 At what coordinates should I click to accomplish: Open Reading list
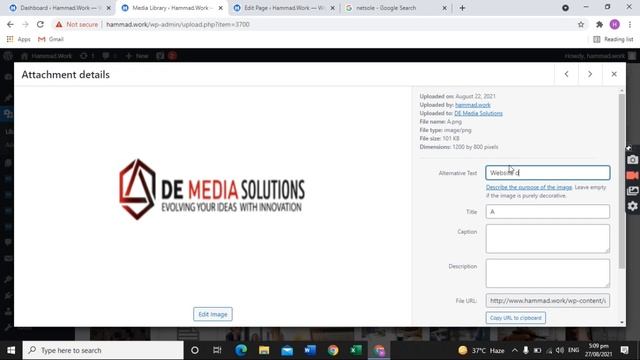tap(613, 39)
